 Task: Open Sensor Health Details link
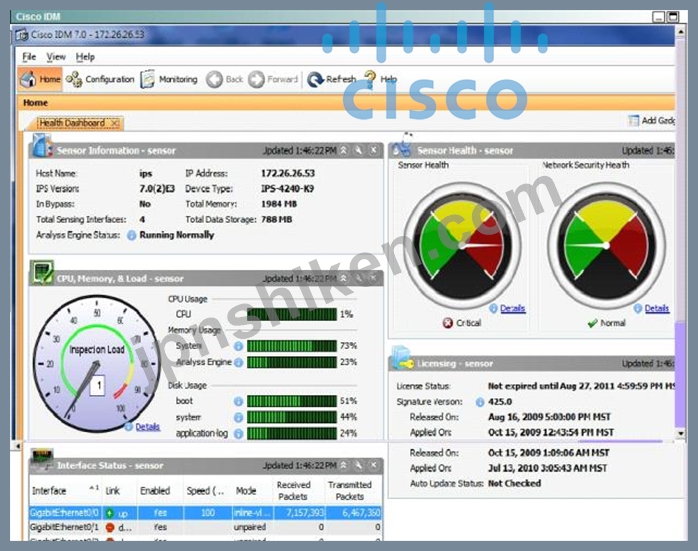(x=512, y=308)
